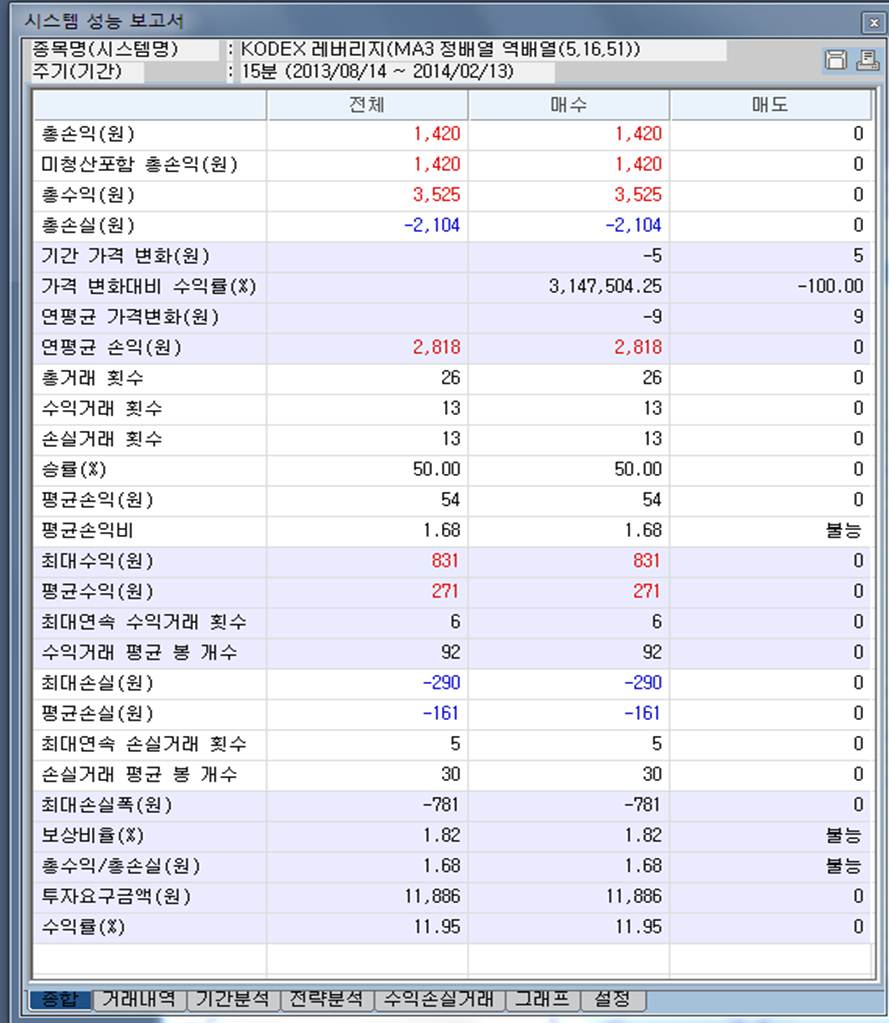This screenshot has width=889, height=1023.
Task: Click the 전체 column header
Action: click(x=367, y=105)
